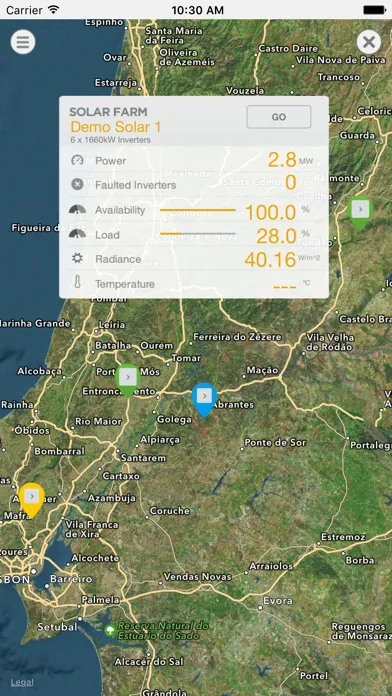Click the Power gauge icon
392x696 pixels.
coord(77,160)
